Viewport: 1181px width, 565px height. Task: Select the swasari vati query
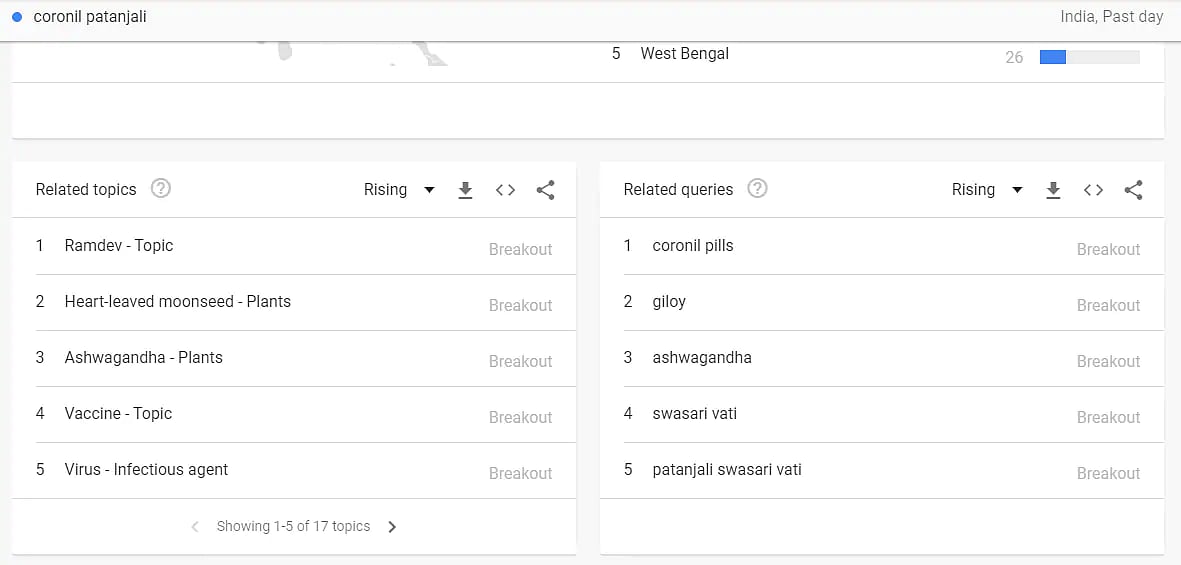[695, 414]
